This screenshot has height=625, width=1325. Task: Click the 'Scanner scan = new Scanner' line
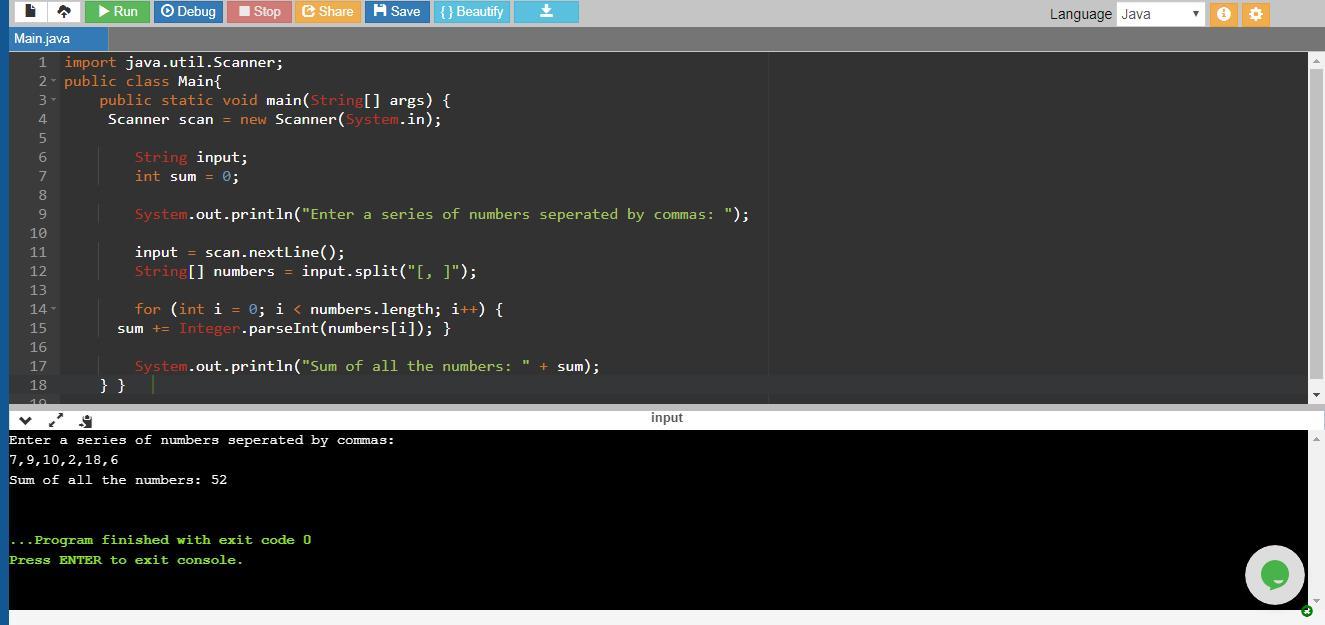click(x=275, y=119)
